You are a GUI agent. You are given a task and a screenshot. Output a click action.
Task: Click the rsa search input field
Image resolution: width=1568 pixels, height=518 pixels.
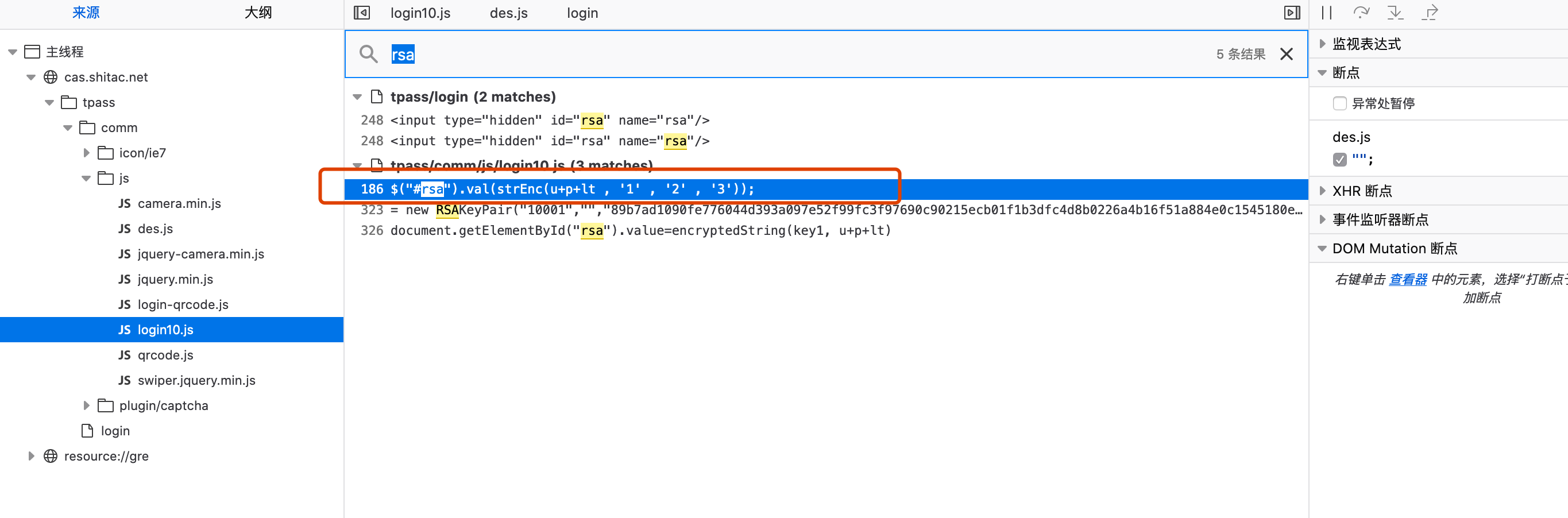791,54
